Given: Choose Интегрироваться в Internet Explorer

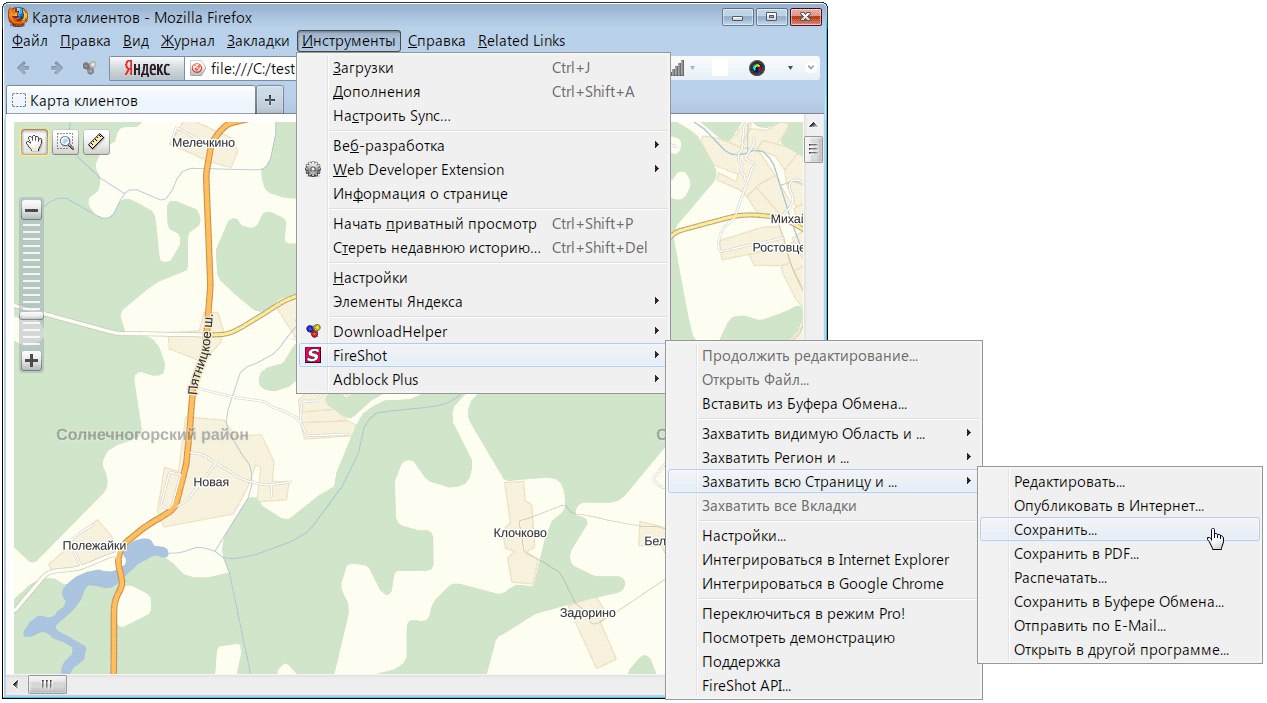Looking at the screenshot, I should (x=824, y=560).
